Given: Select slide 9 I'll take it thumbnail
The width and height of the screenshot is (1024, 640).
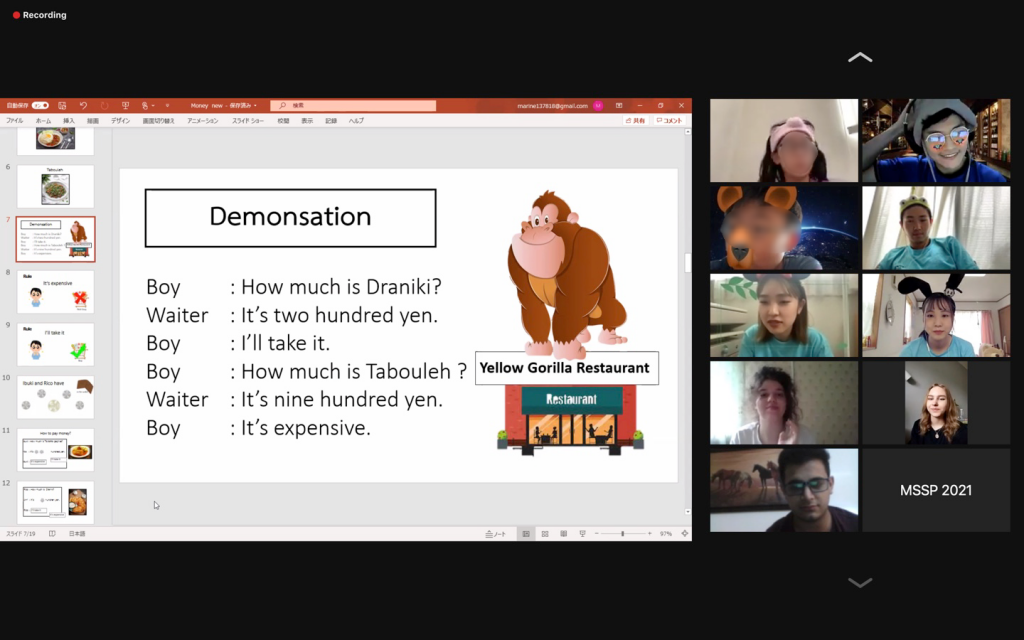Looking at the screenshot, I should point(56,344).
